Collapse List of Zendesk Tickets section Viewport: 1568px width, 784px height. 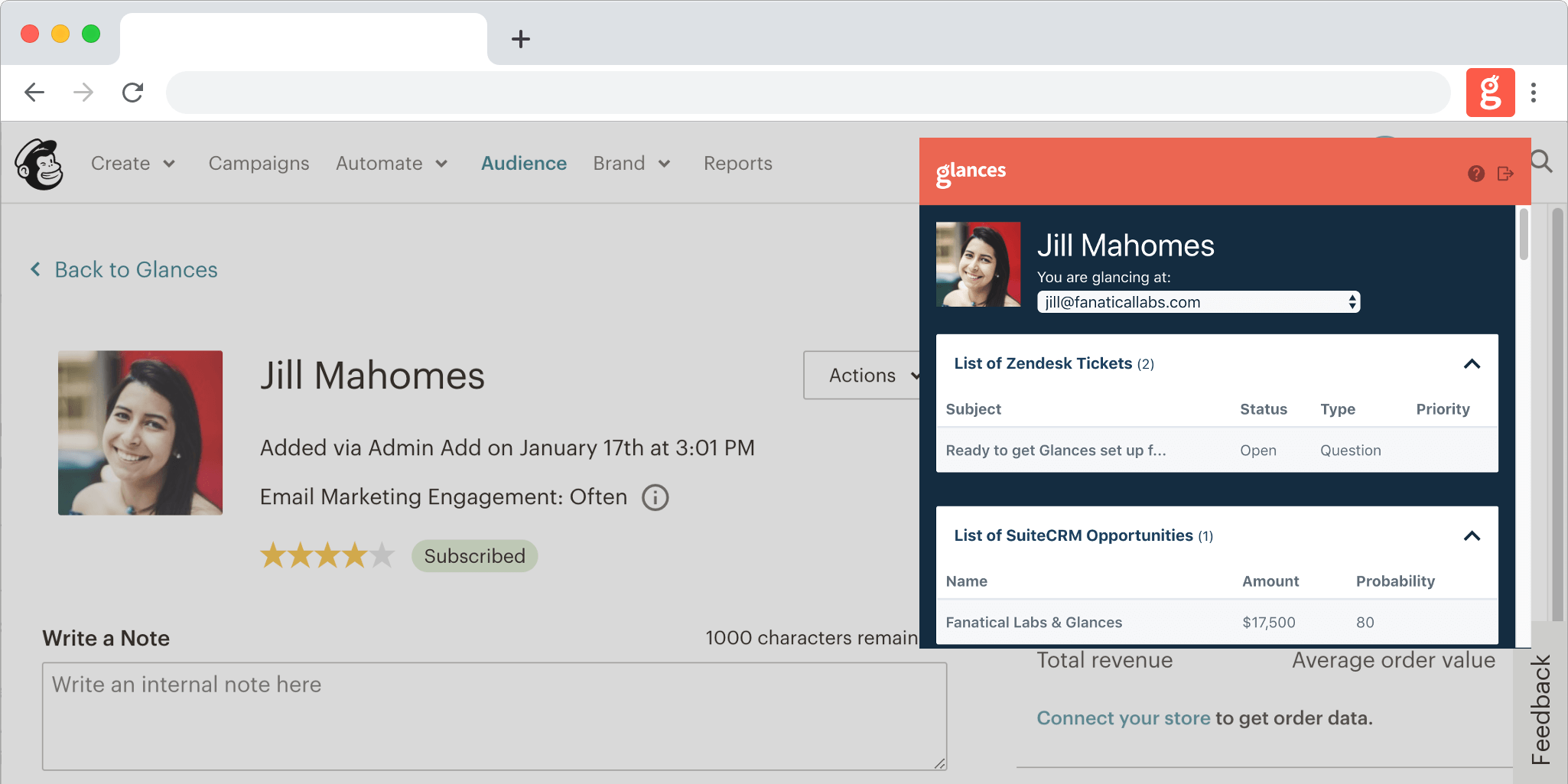[1472, 364]
